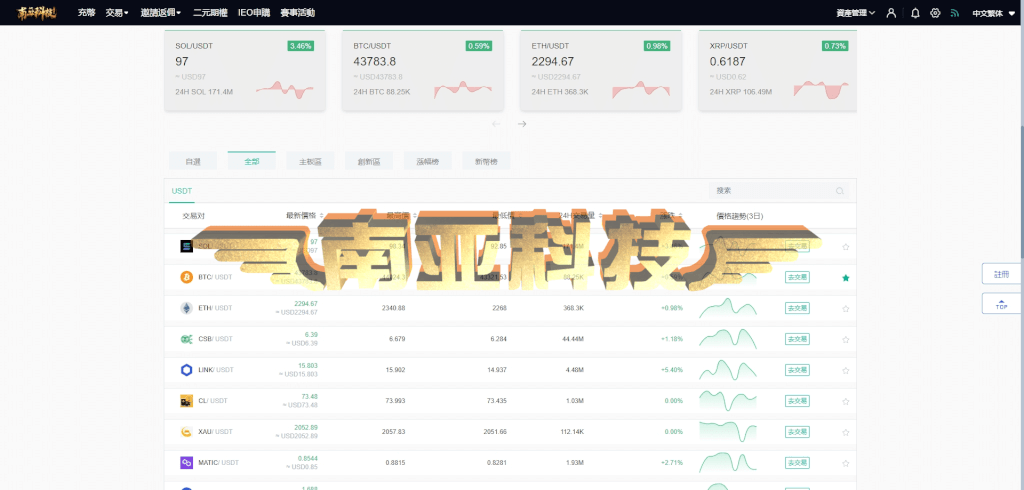Switch to the 自選 tab
Viewport: 1024px width, 490px height.
[193, 161]
